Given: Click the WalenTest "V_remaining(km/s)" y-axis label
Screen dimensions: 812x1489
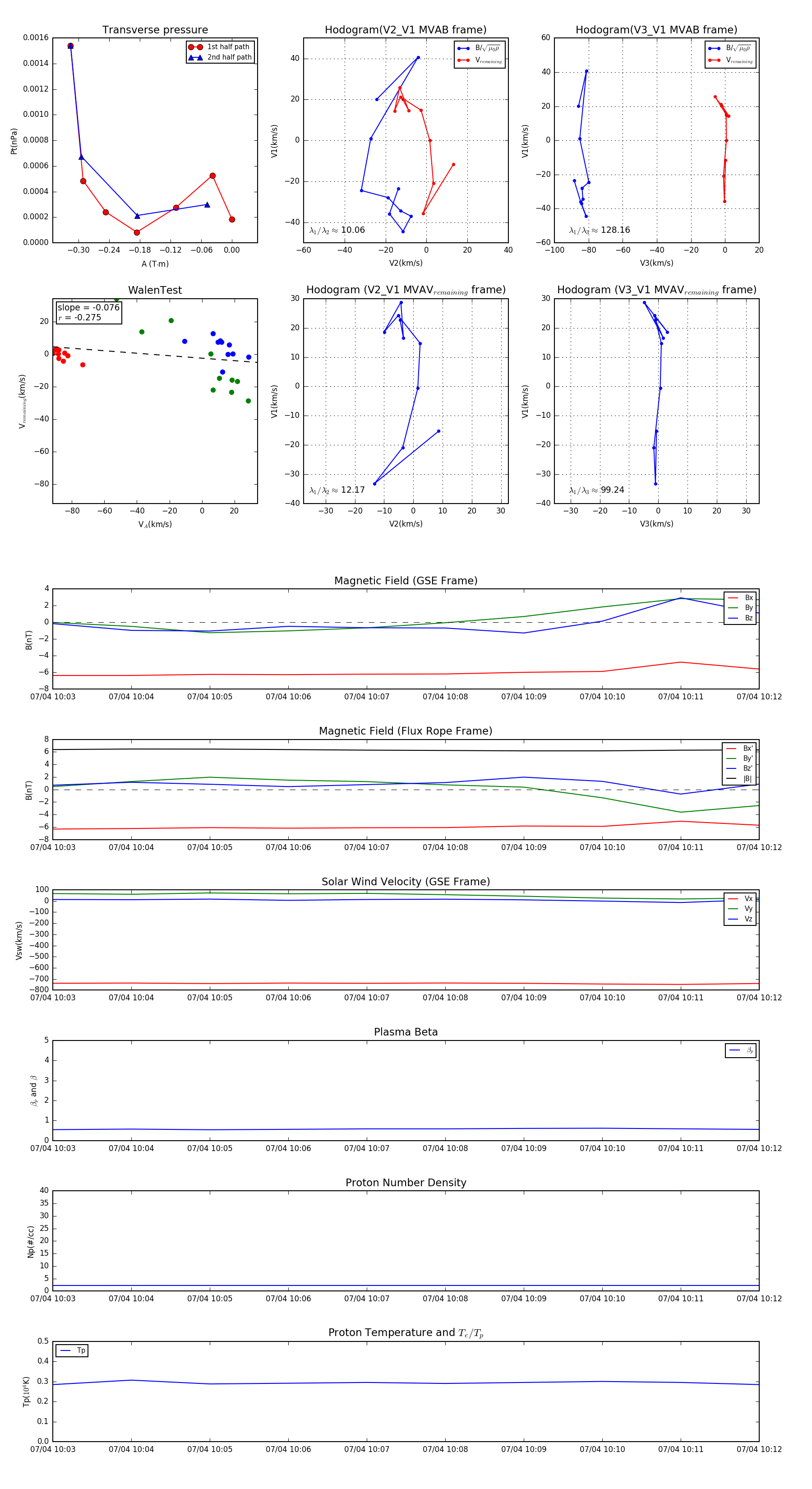Looking at the screenshot, I should 22,401.
